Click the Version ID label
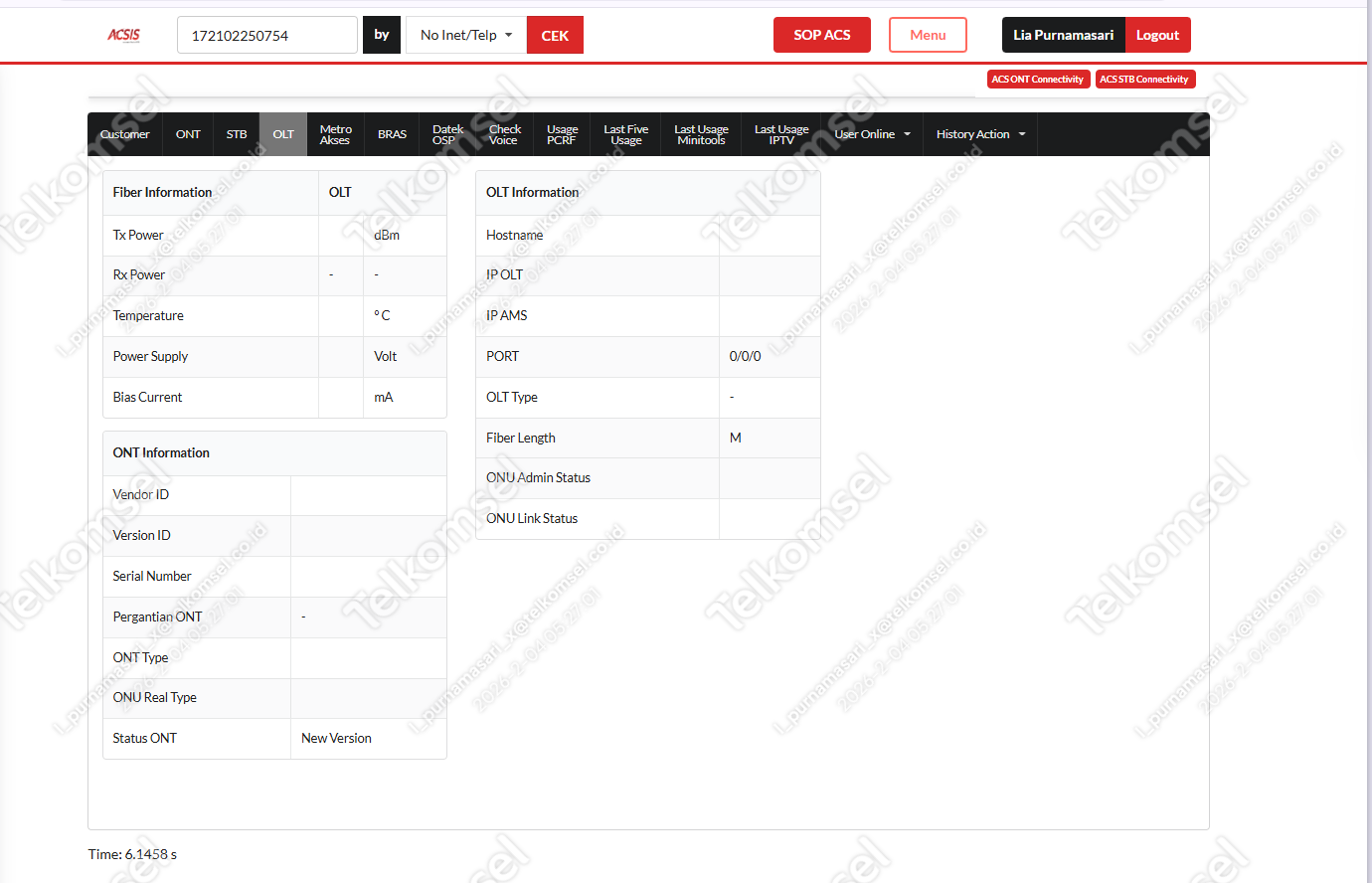Screen dimensions: 1372x883 click(x=142, y=536)
